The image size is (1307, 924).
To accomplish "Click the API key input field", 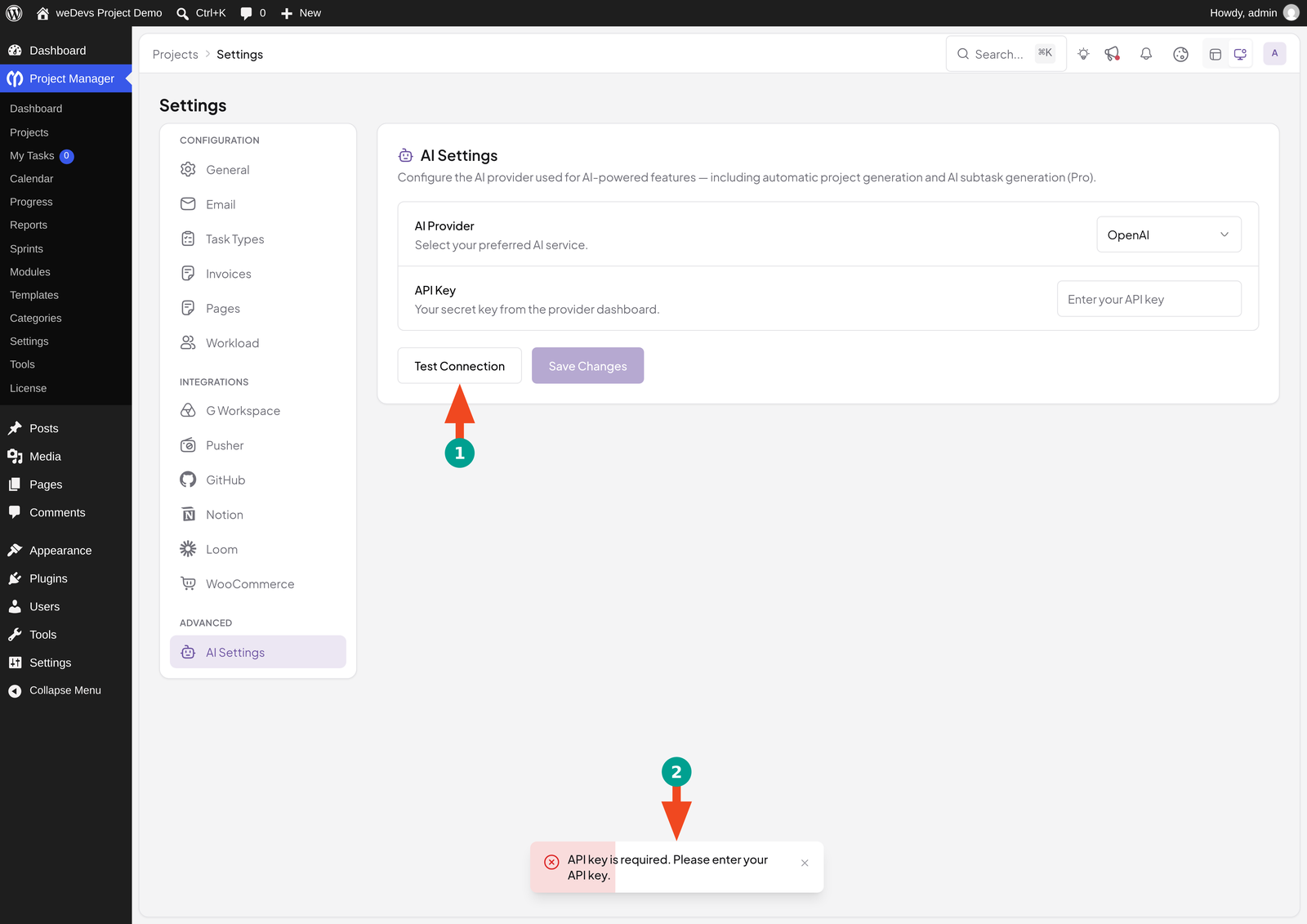I will pos(1149,299).
